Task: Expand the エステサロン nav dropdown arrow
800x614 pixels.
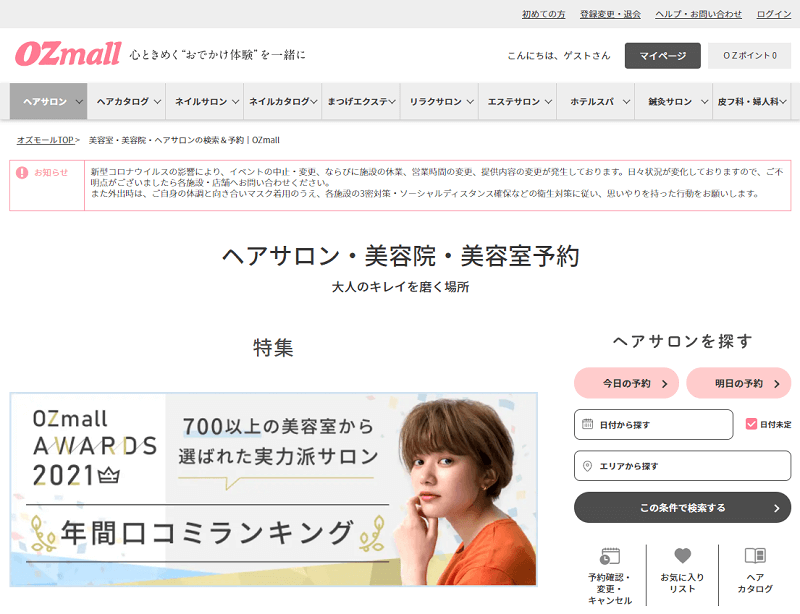Action: [548, 102]
